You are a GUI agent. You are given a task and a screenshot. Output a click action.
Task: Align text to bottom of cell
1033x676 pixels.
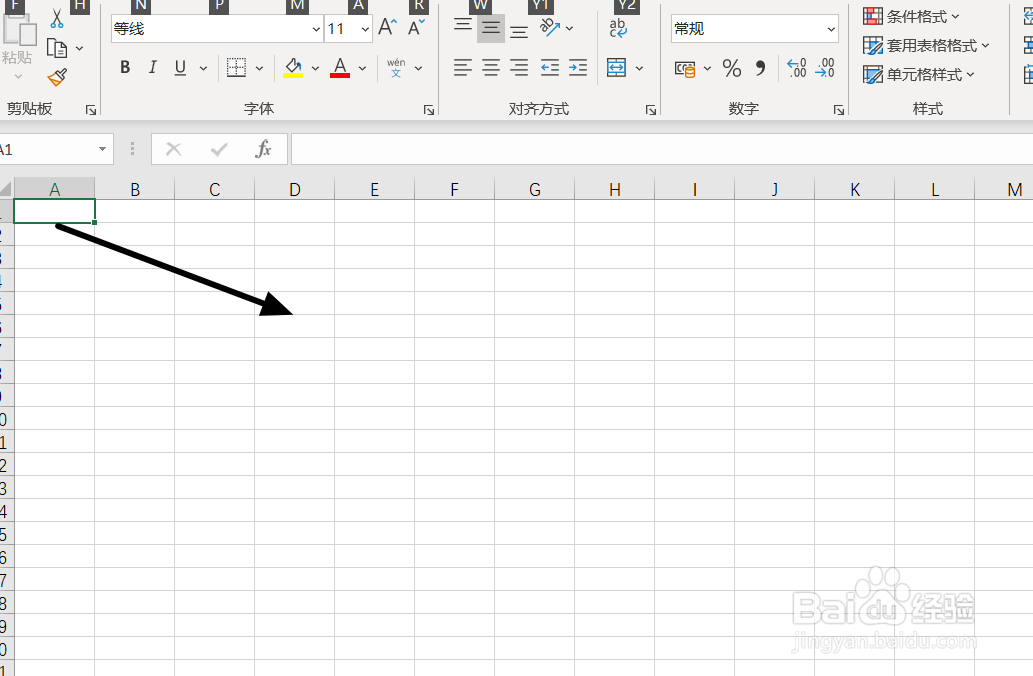(x=519, y=30)
